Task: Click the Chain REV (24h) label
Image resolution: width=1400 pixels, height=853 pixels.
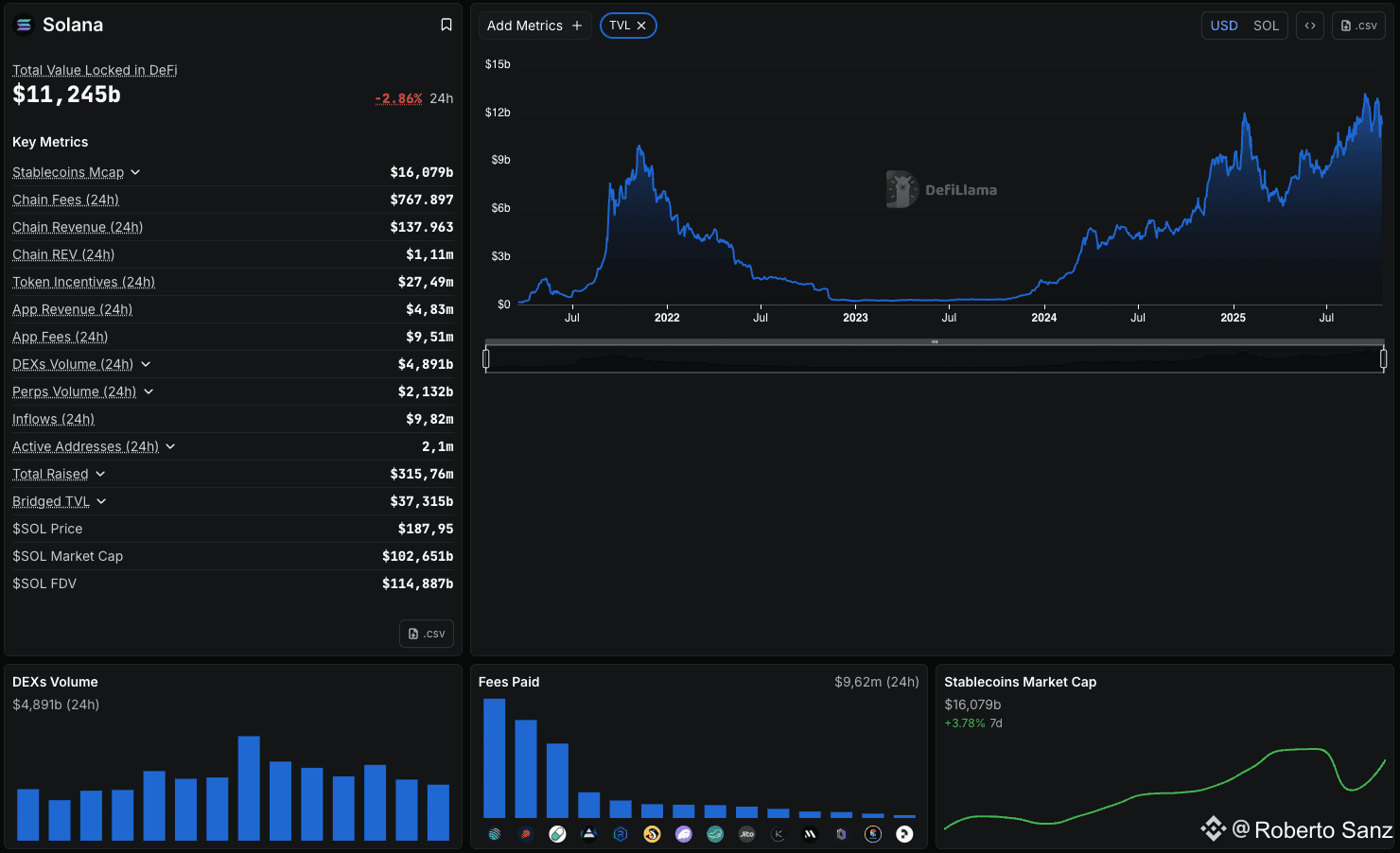Action: click(63, 254)
